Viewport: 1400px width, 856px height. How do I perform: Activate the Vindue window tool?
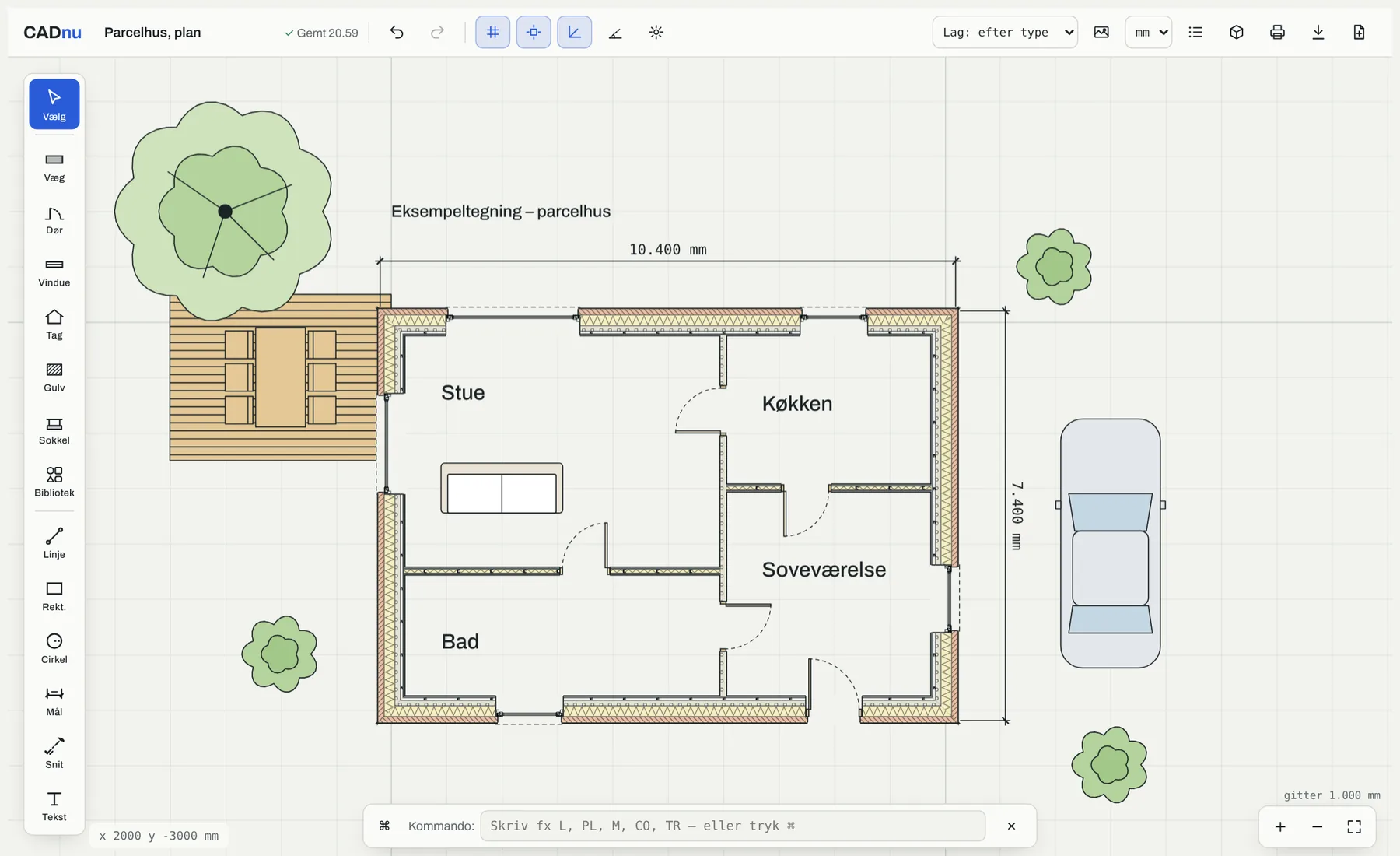[54, 272]
